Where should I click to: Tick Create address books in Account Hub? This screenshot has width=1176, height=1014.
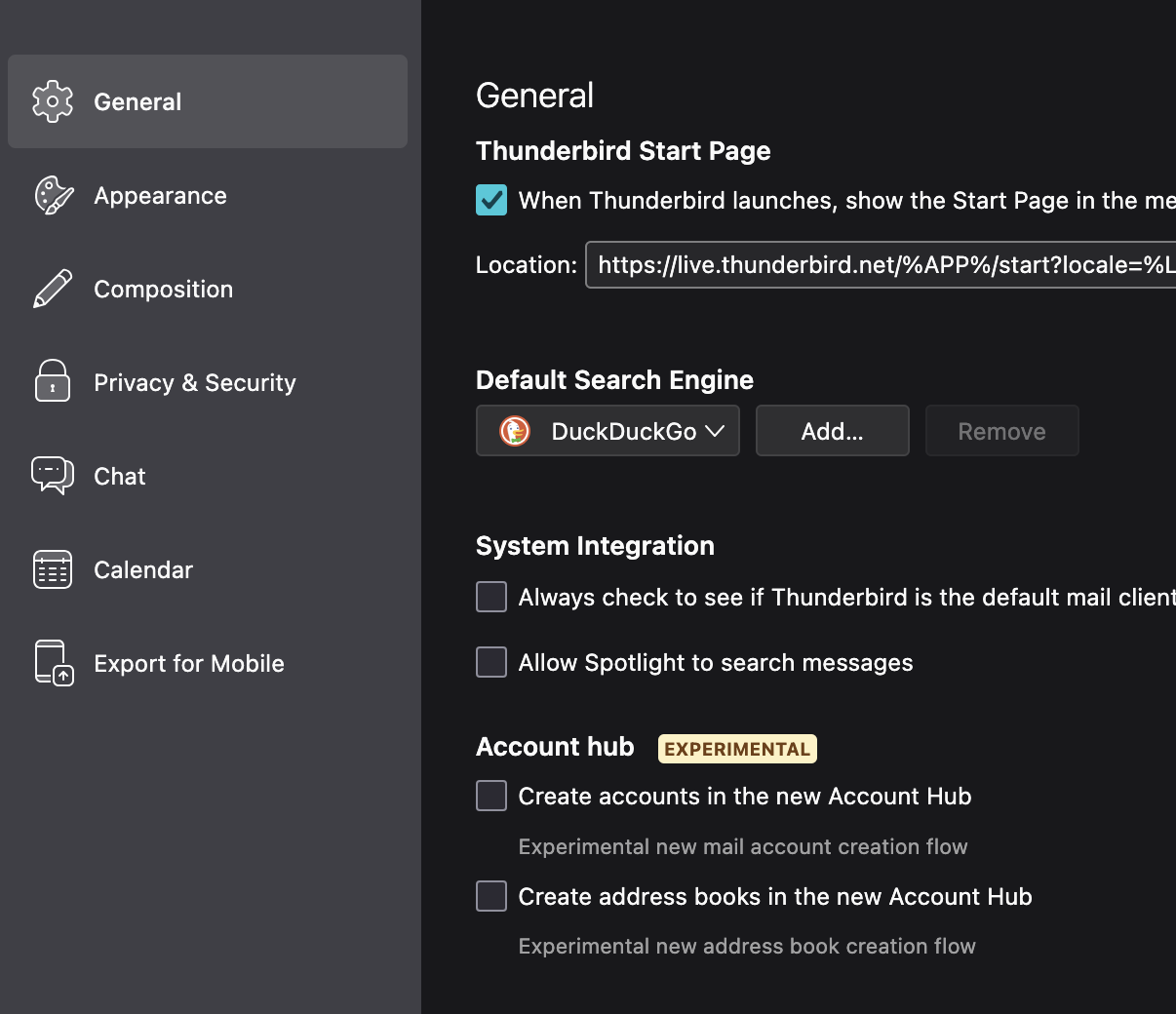(491, 896)
